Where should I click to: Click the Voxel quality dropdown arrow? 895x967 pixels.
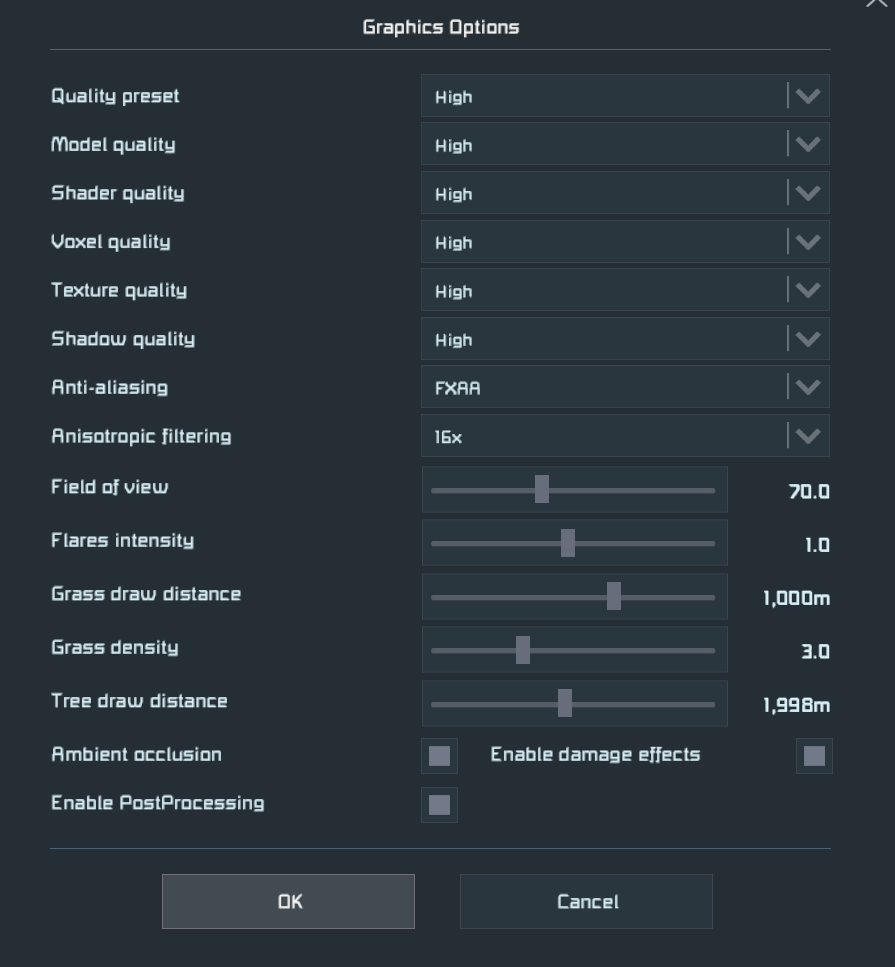pos(807,242)
